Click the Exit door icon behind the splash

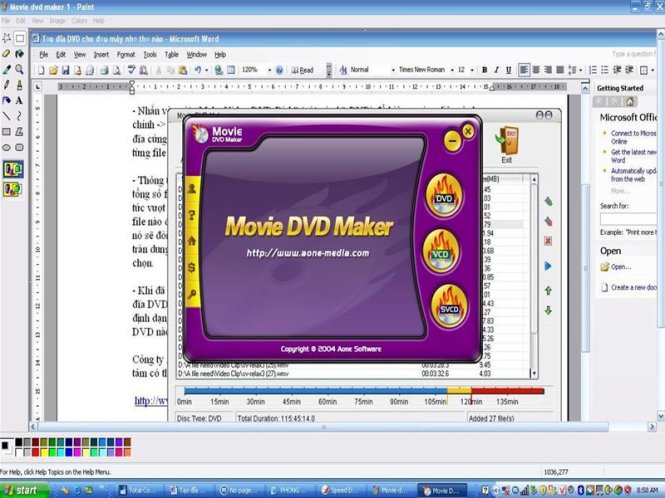pyautogui.click(x=507, y=144)
